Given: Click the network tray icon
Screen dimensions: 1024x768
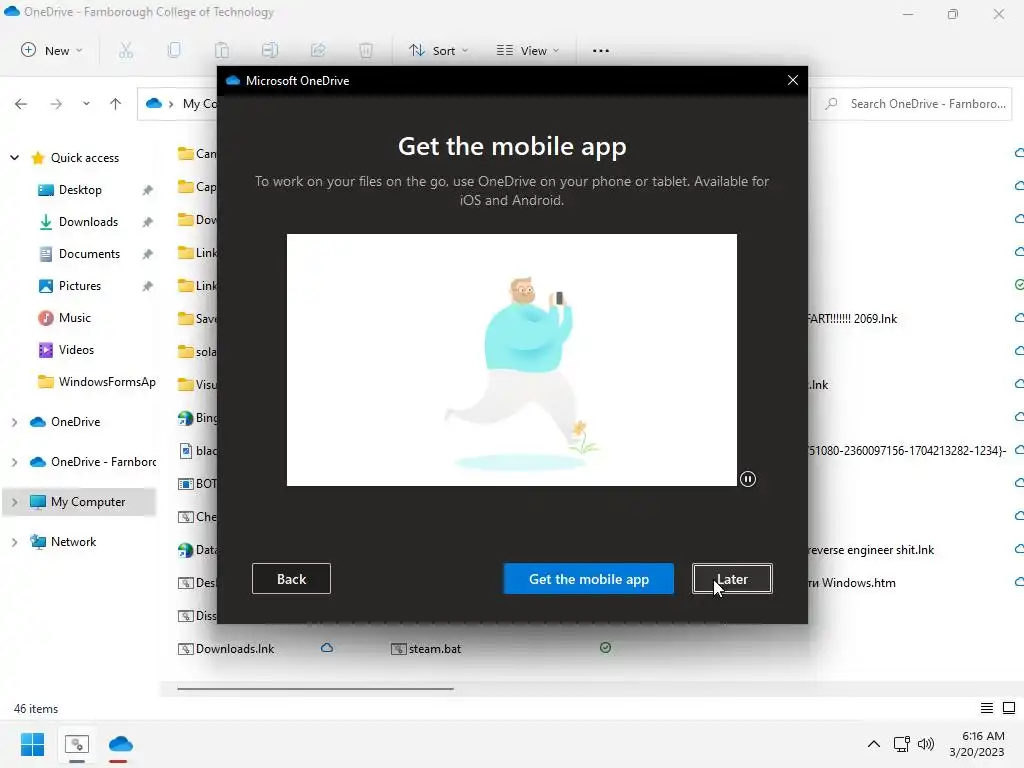Looking at the screenshot, I should click(902, 744).
